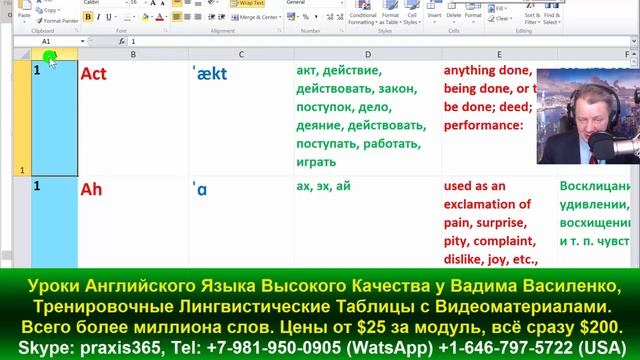The height and width of the screenshot is (360, 640).
Task: Toggle Italic formatting
Action: (98, 17)
